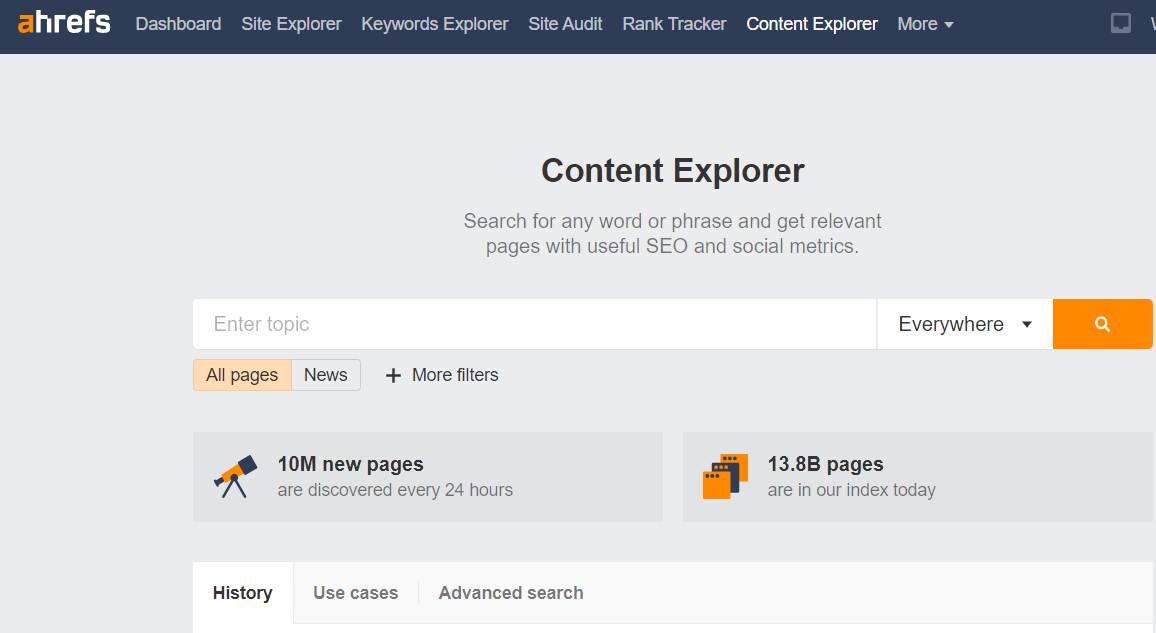
Task: Open the Dashboard menu item
Action: coord(178,24)
